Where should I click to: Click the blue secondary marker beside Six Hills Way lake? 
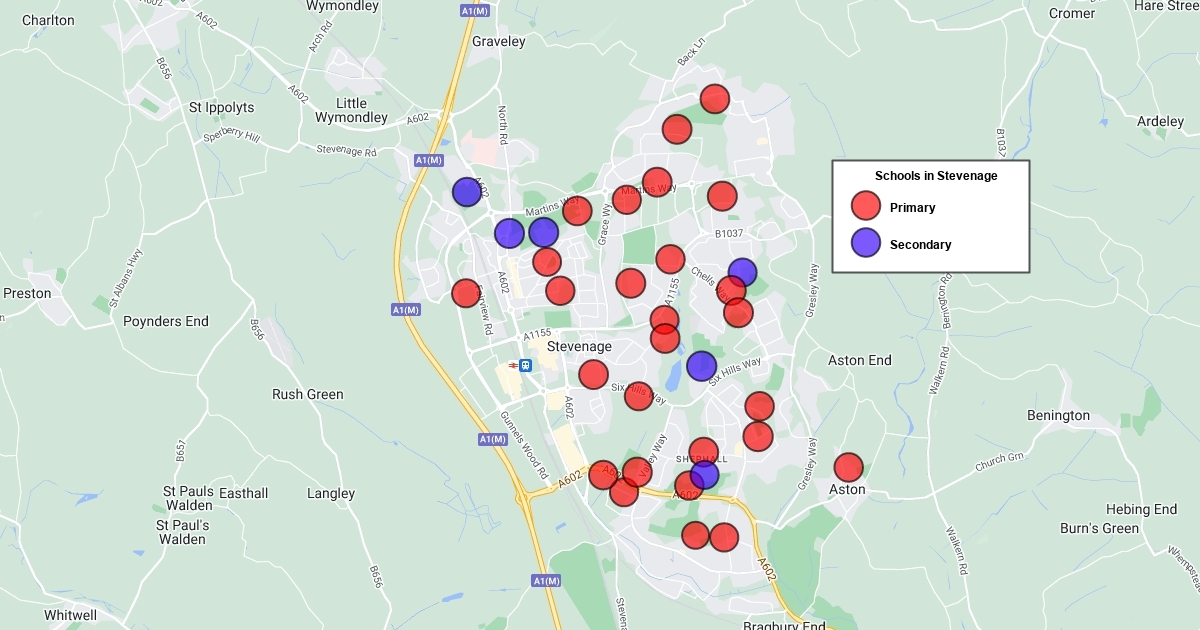point(701,366)
